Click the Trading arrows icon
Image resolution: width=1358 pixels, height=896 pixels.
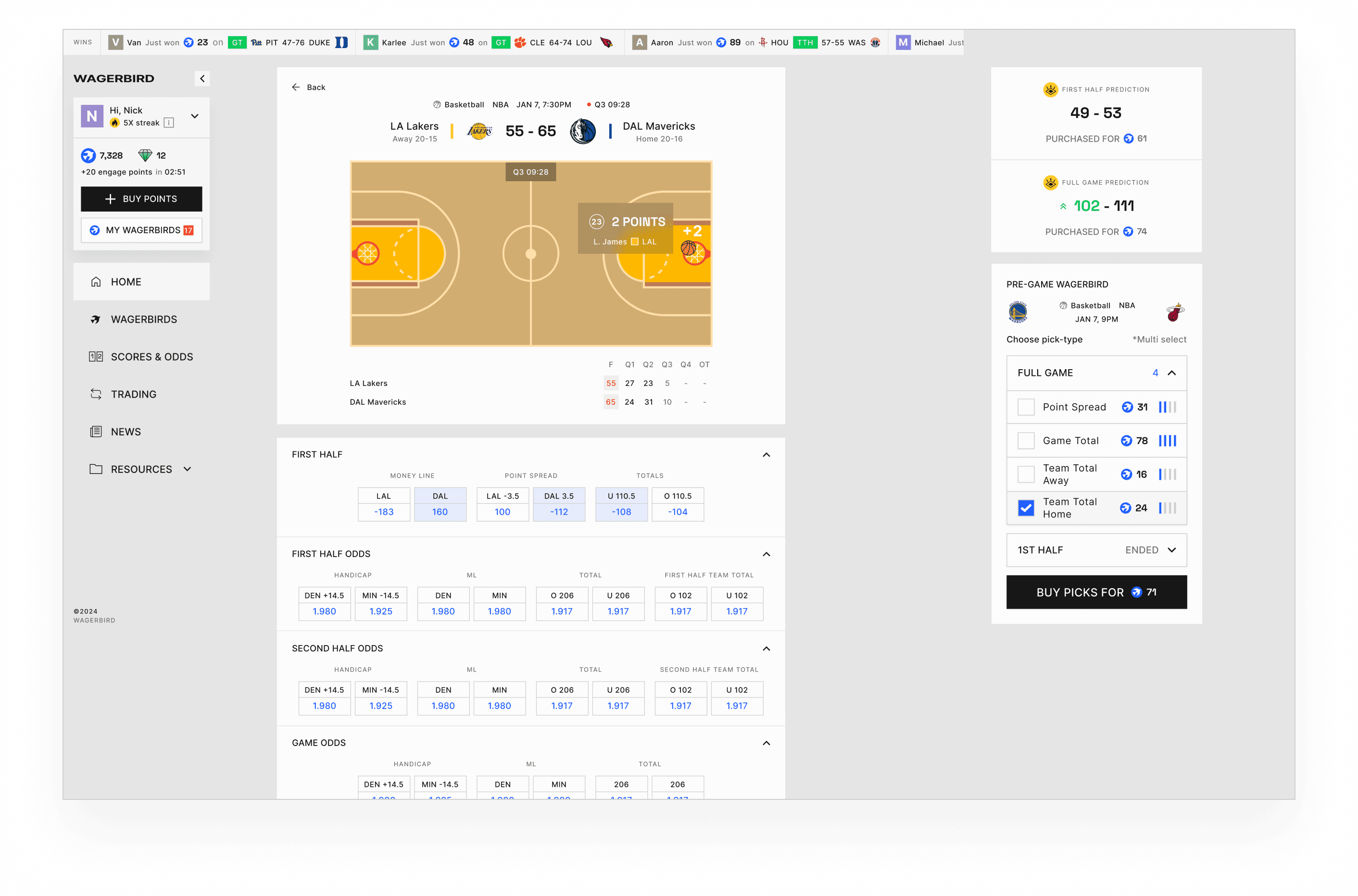click(96, 394)
